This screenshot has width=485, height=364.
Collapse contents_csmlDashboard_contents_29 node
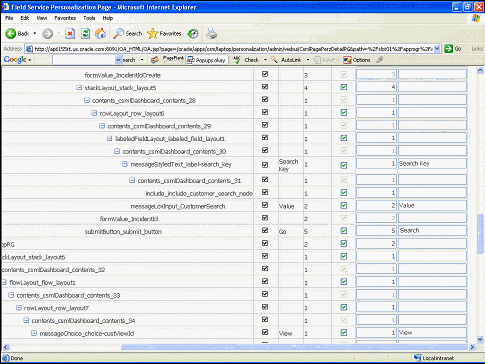(x=102, y=126)
